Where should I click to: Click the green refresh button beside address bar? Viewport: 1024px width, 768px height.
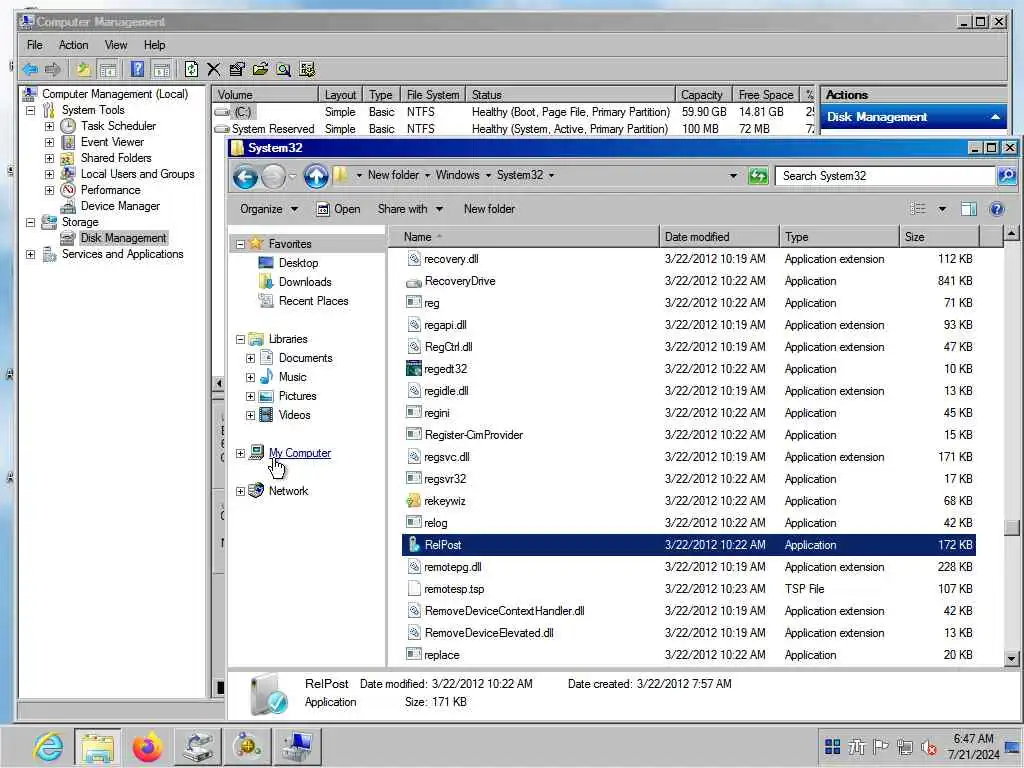pos(758,176)
